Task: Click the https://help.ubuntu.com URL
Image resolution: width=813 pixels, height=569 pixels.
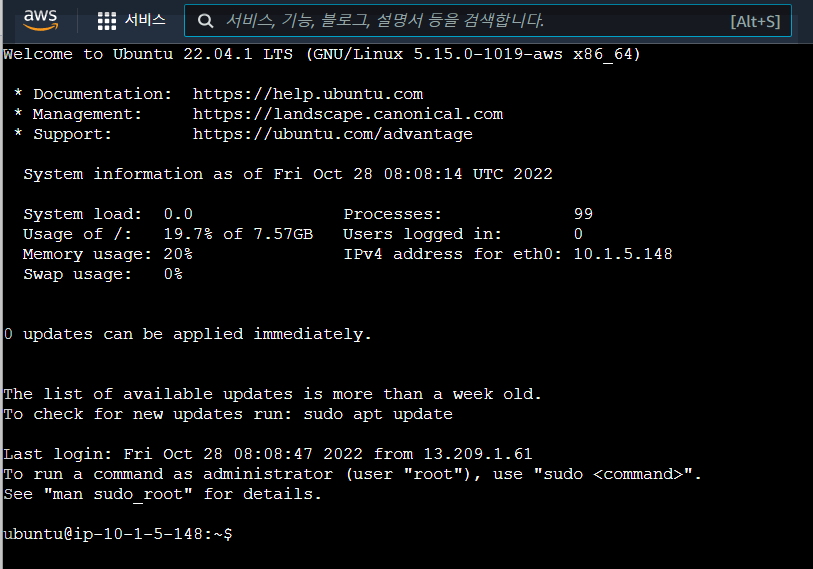Action: [x=307, y=94]
